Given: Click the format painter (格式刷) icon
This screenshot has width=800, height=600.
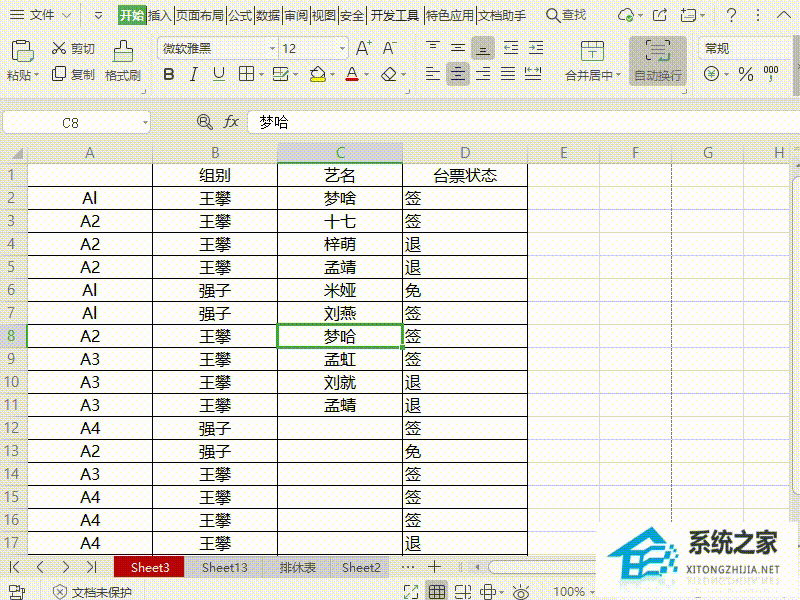Looking at the screenshot, I should click(x=122, y=51).
